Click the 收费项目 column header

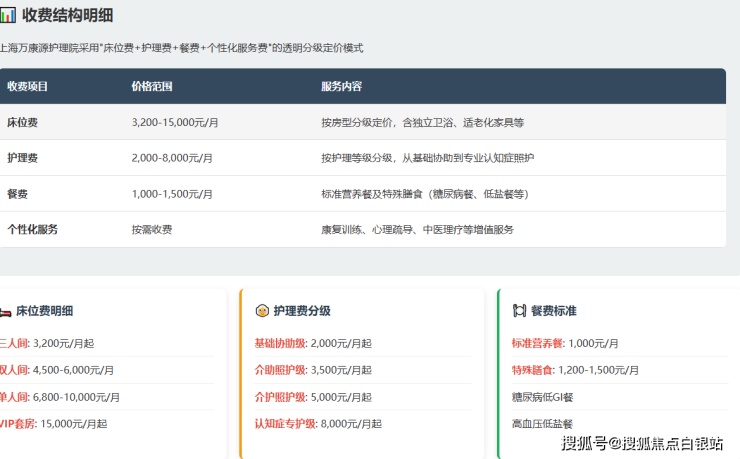27,87
